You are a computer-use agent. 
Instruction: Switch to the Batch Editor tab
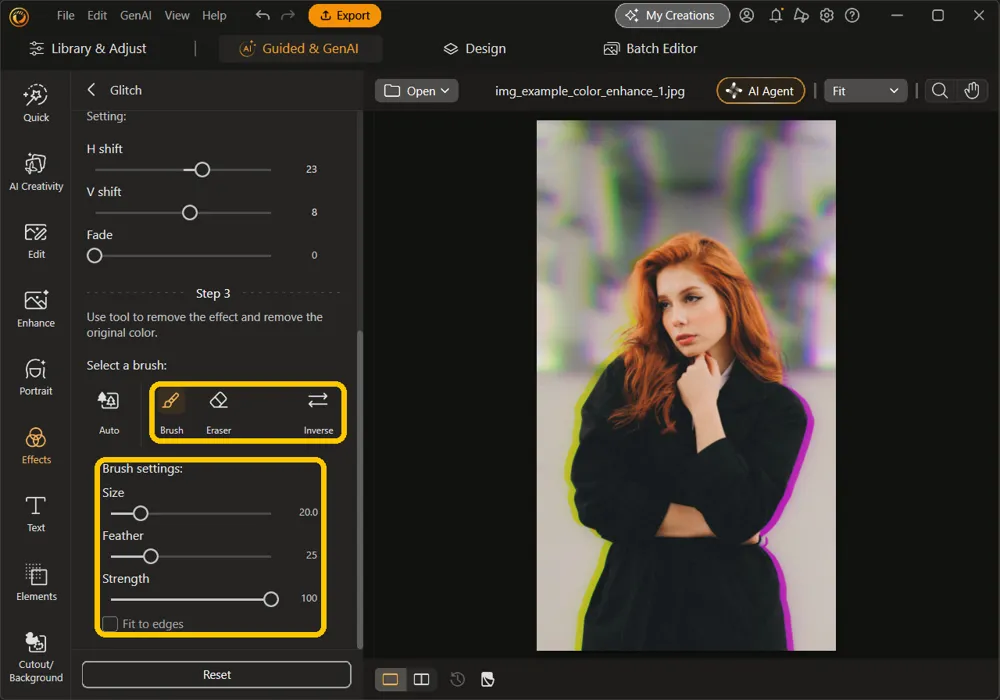pyautogui.click(x=651, y=48)
